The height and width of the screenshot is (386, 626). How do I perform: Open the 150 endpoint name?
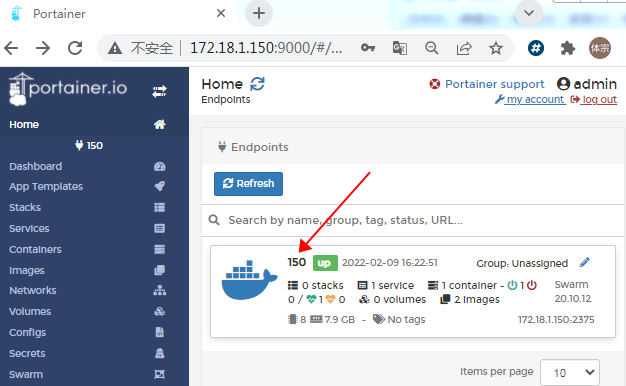tap(297, 262)
